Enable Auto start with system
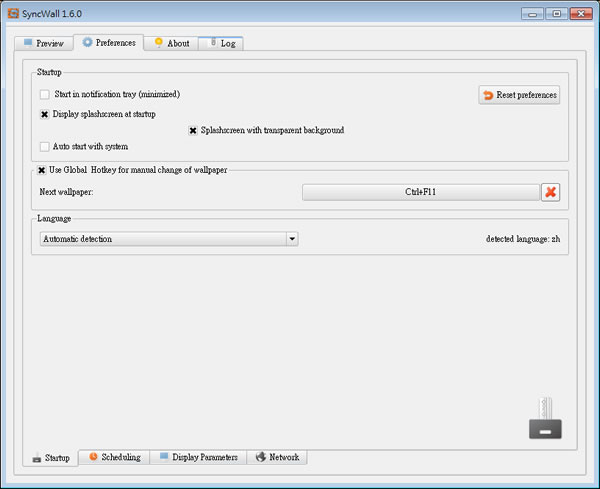Screen dimensions: 600x489 coord(44,146)
